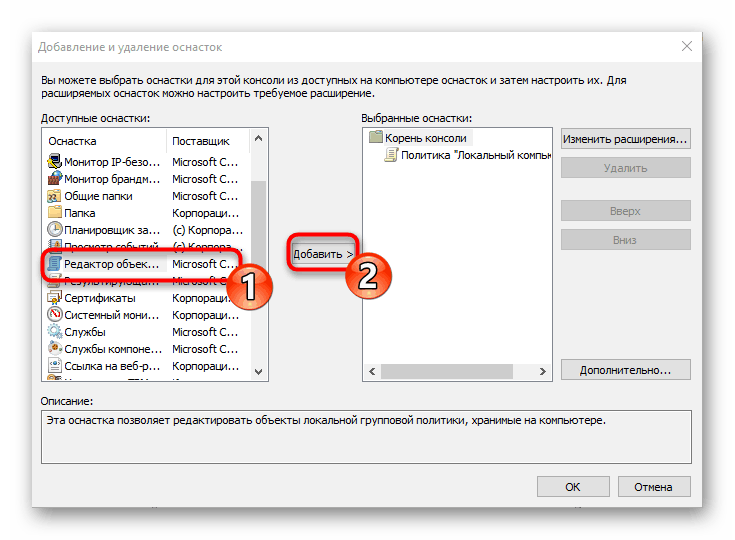735x540 pixels.
Task: Click Корпораци... vendor for Папка
Action: (x=205, y=213)
